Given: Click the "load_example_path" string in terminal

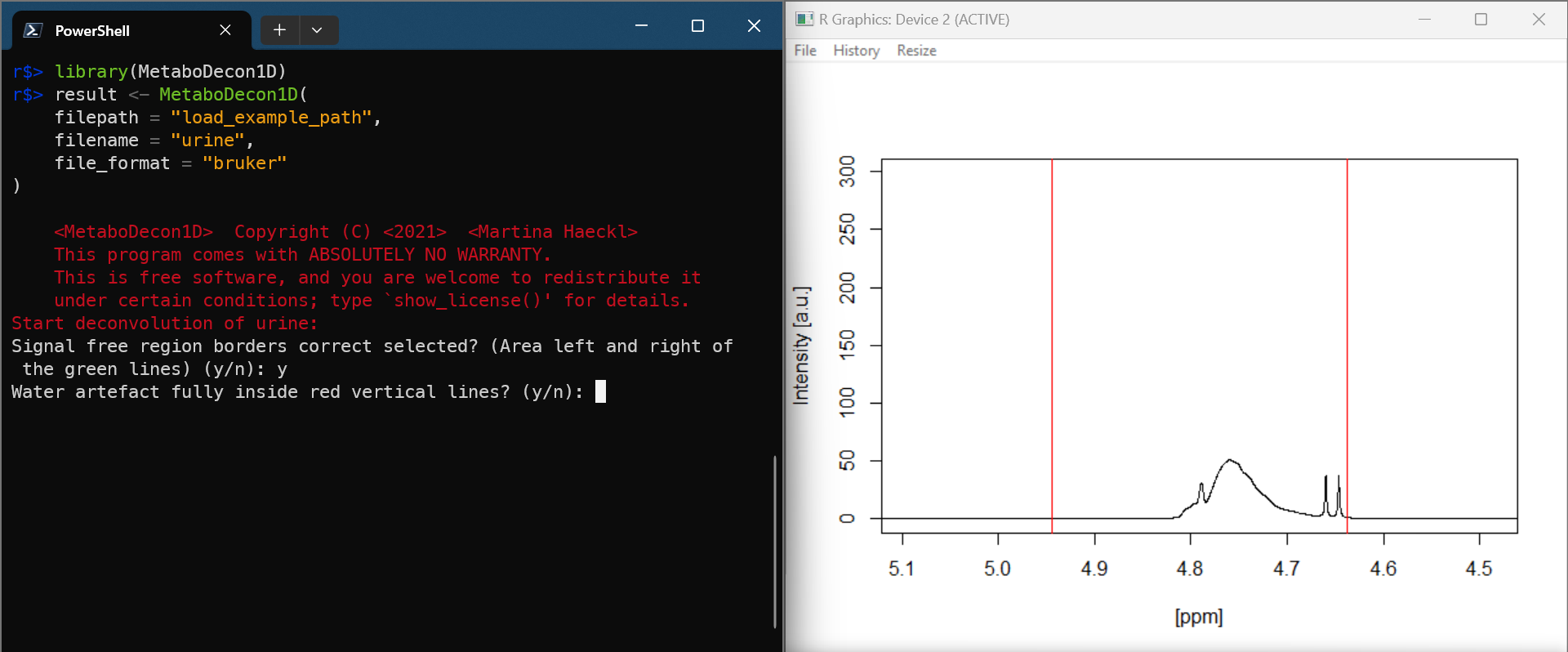Looking at the screenshot, I should (x=271, y=118).
